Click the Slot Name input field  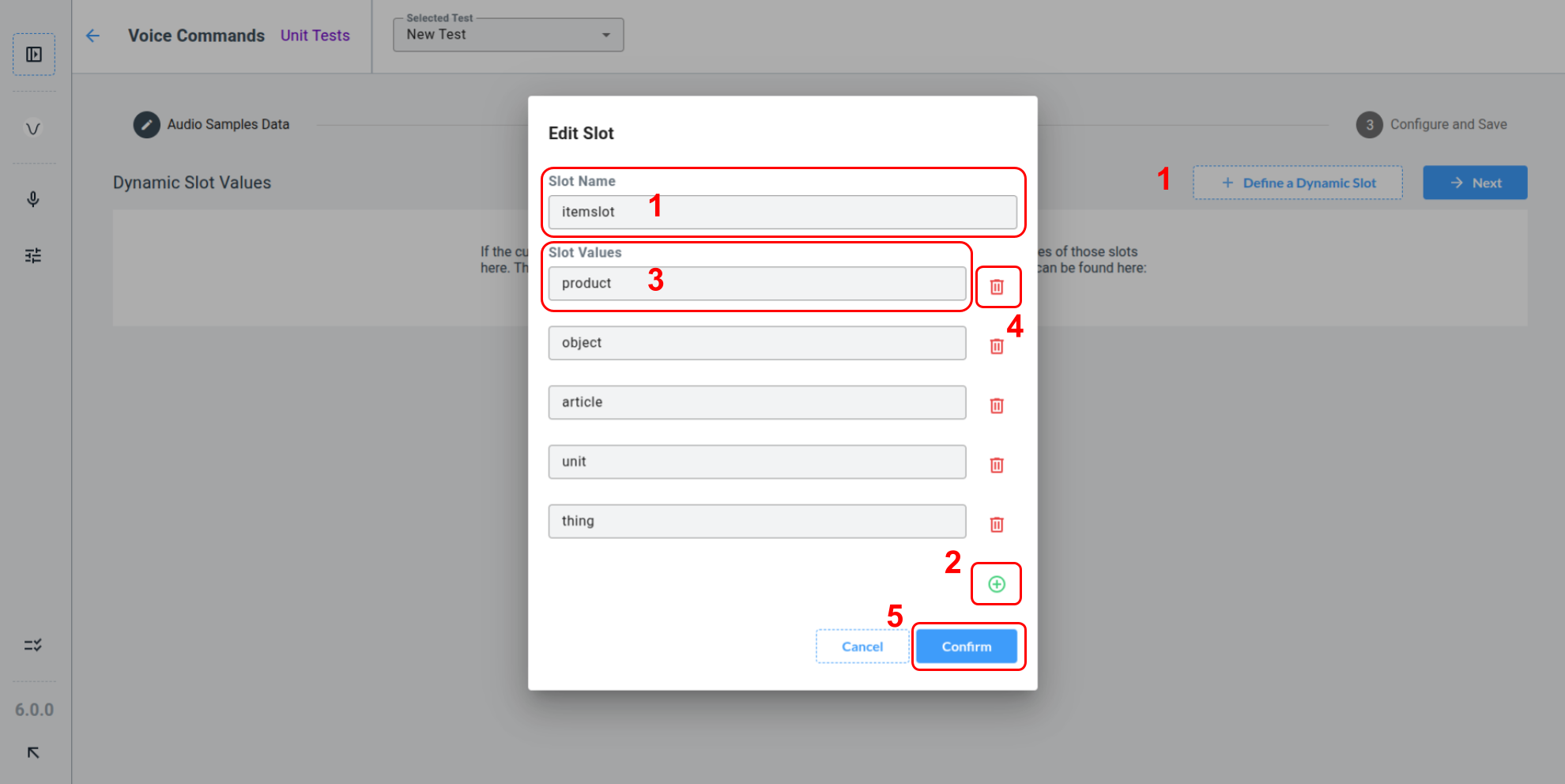coord(782,212)
